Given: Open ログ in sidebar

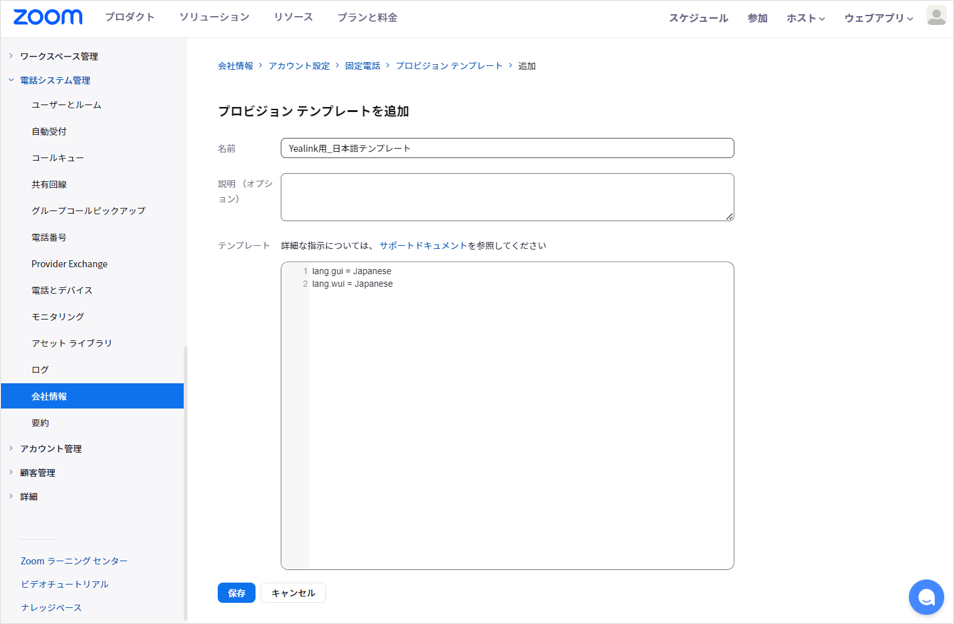Looking at the screenshot, I should click(x=40, y=369).
